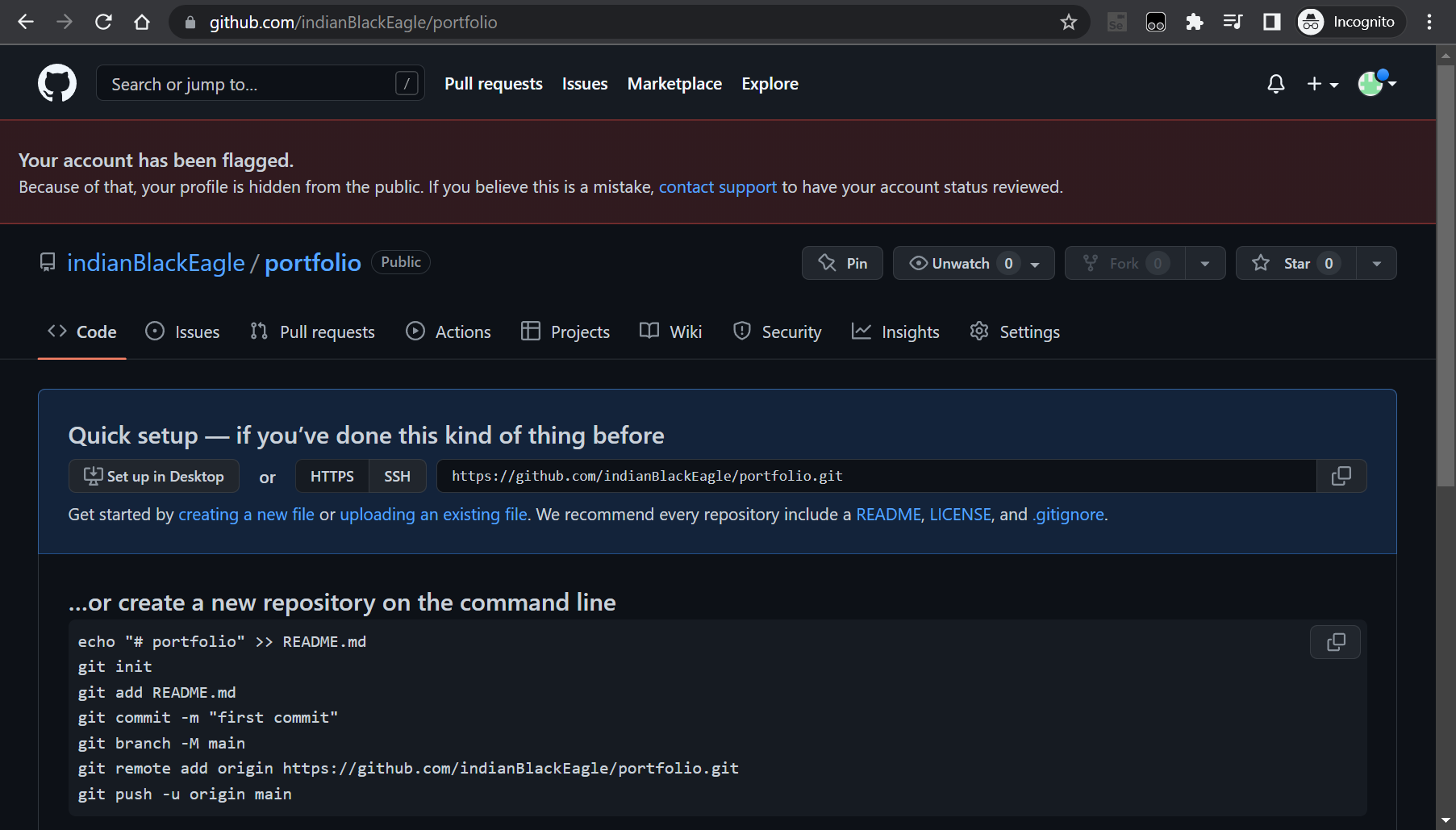Viewport: 1456px width, 830px height.
Task: Open Explore in top navigation
Action: [770, 84]
